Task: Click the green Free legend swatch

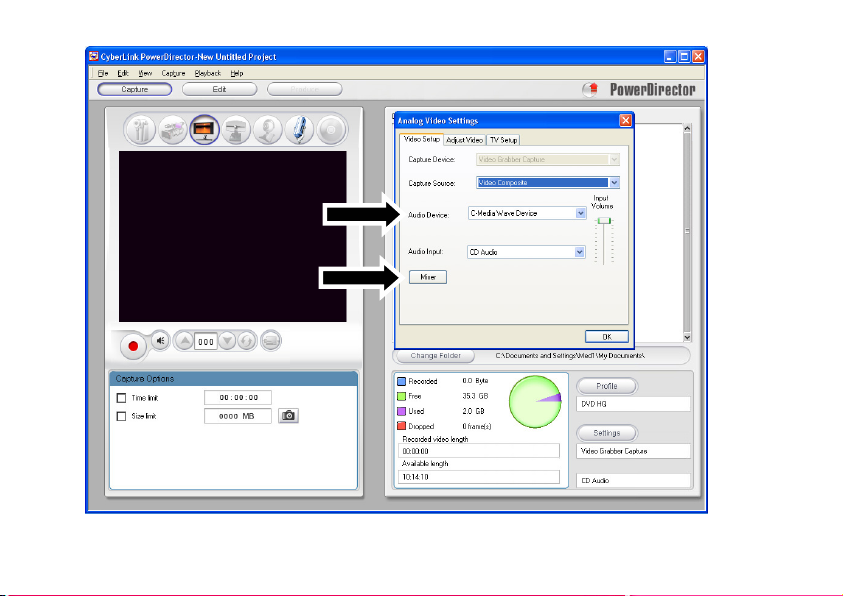Action: coord(401,396)
